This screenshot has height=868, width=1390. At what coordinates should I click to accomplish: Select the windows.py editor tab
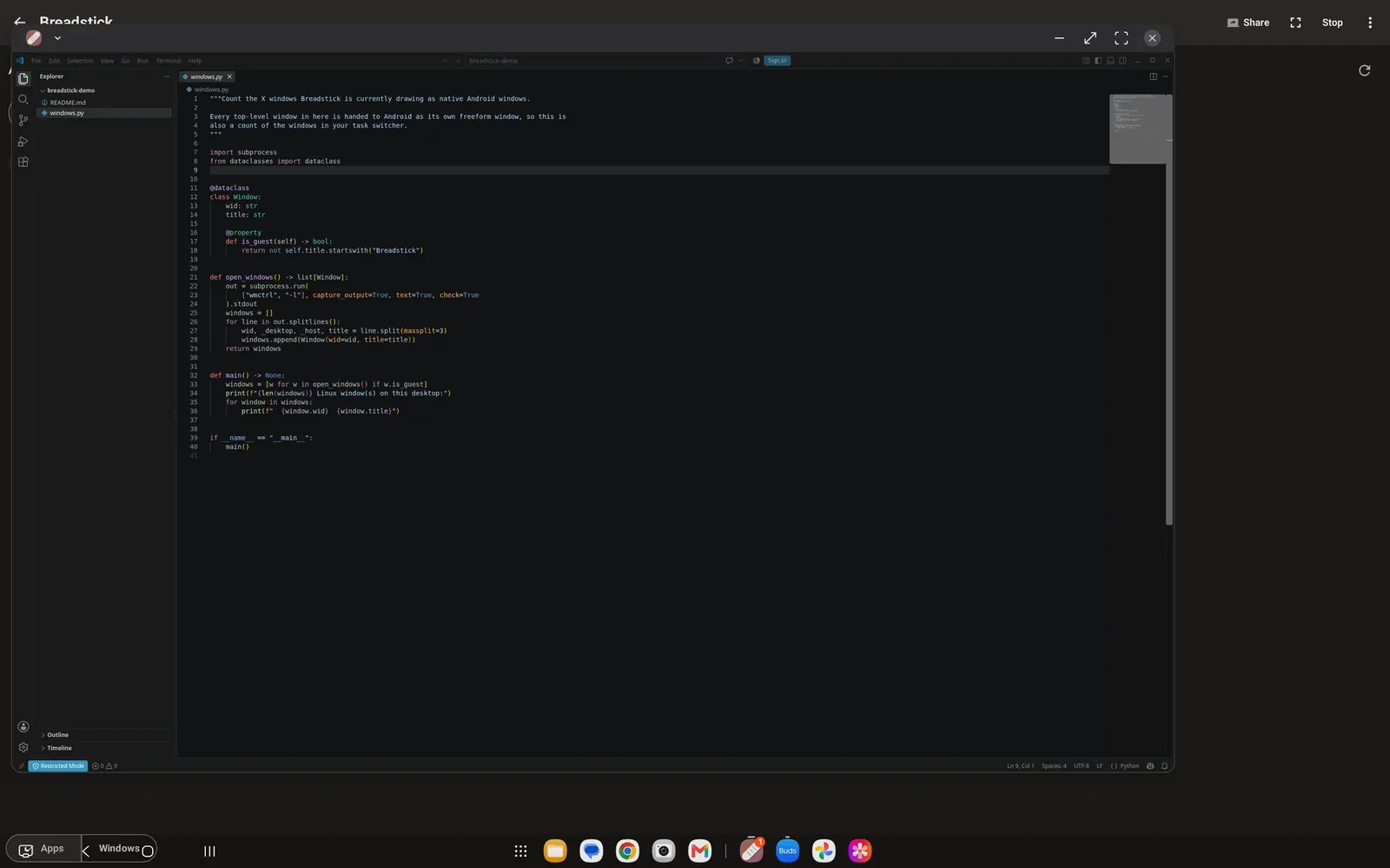[207, 76]
